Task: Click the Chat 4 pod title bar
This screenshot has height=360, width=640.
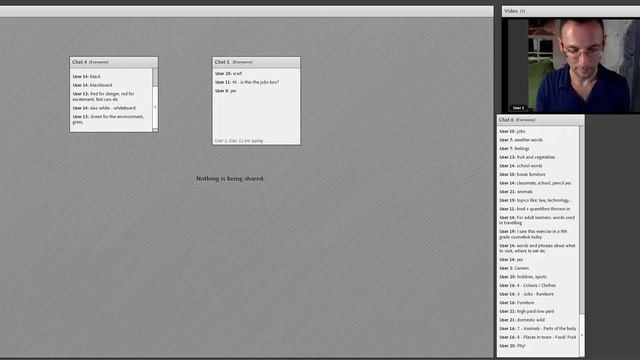Action: 114,62
